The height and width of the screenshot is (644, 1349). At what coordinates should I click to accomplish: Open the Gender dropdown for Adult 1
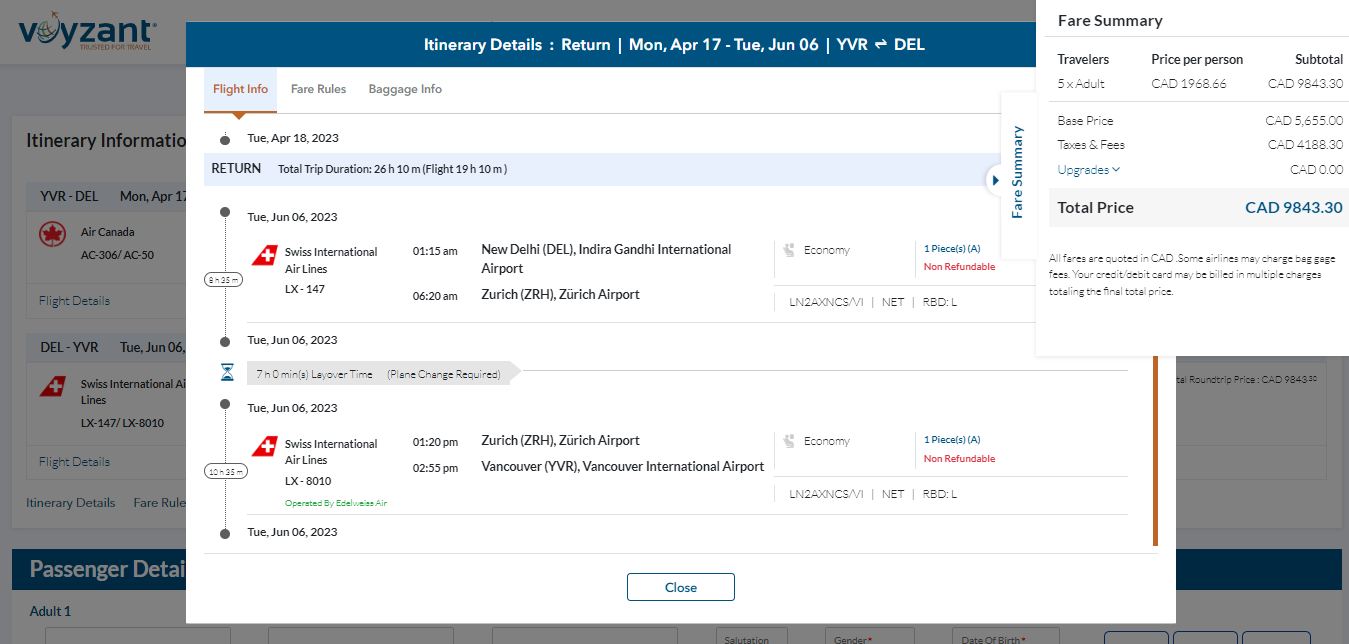pyautogui.click(x=868, y=637)
